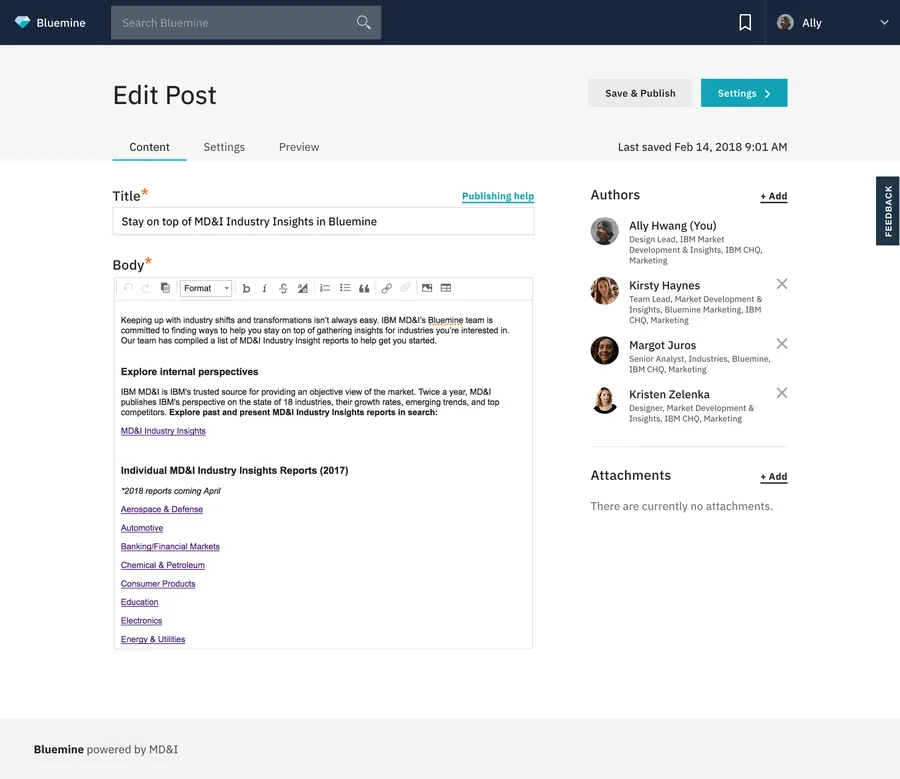
Task: Click the 'Explore internal perspectives' heading
Action: pos(189,371)
